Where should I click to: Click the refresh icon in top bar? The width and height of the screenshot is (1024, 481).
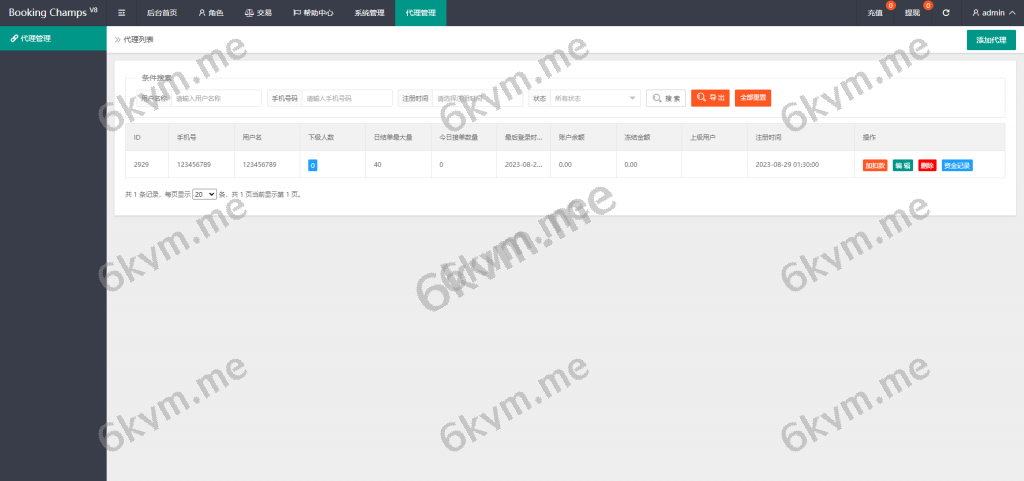(x=945, y=13)
